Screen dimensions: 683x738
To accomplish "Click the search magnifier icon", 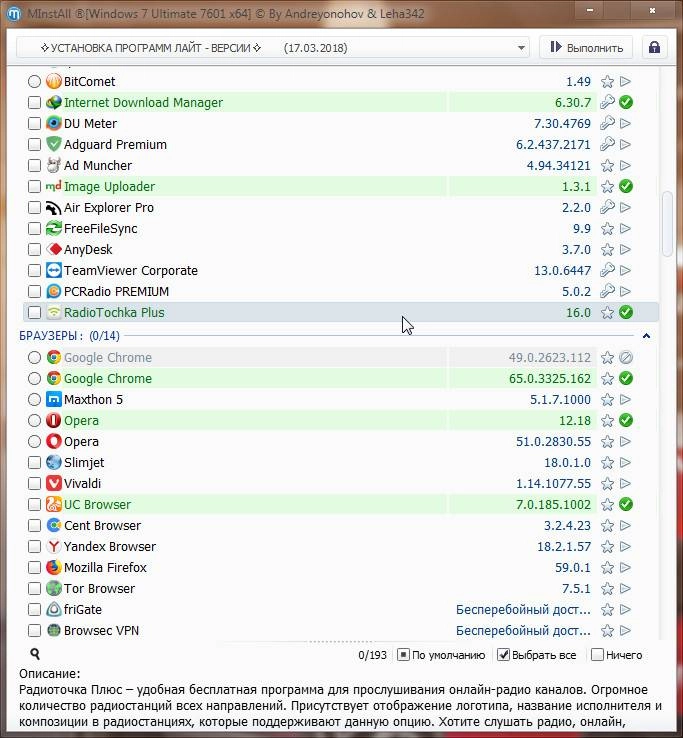I will [35, 654].
